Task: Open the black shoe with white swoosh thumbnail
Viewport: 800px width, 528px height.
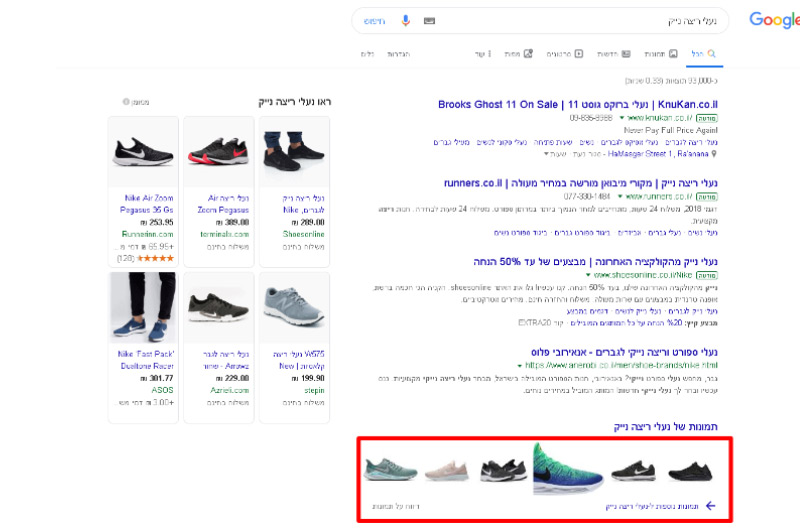Action: point(633,470)
